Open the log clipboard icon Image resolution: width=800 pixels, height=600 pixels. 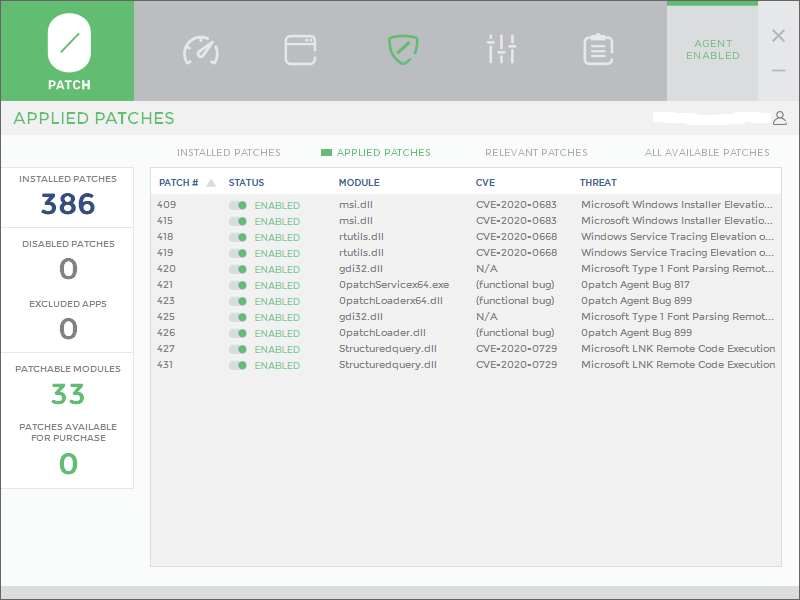tap(598, 49)
